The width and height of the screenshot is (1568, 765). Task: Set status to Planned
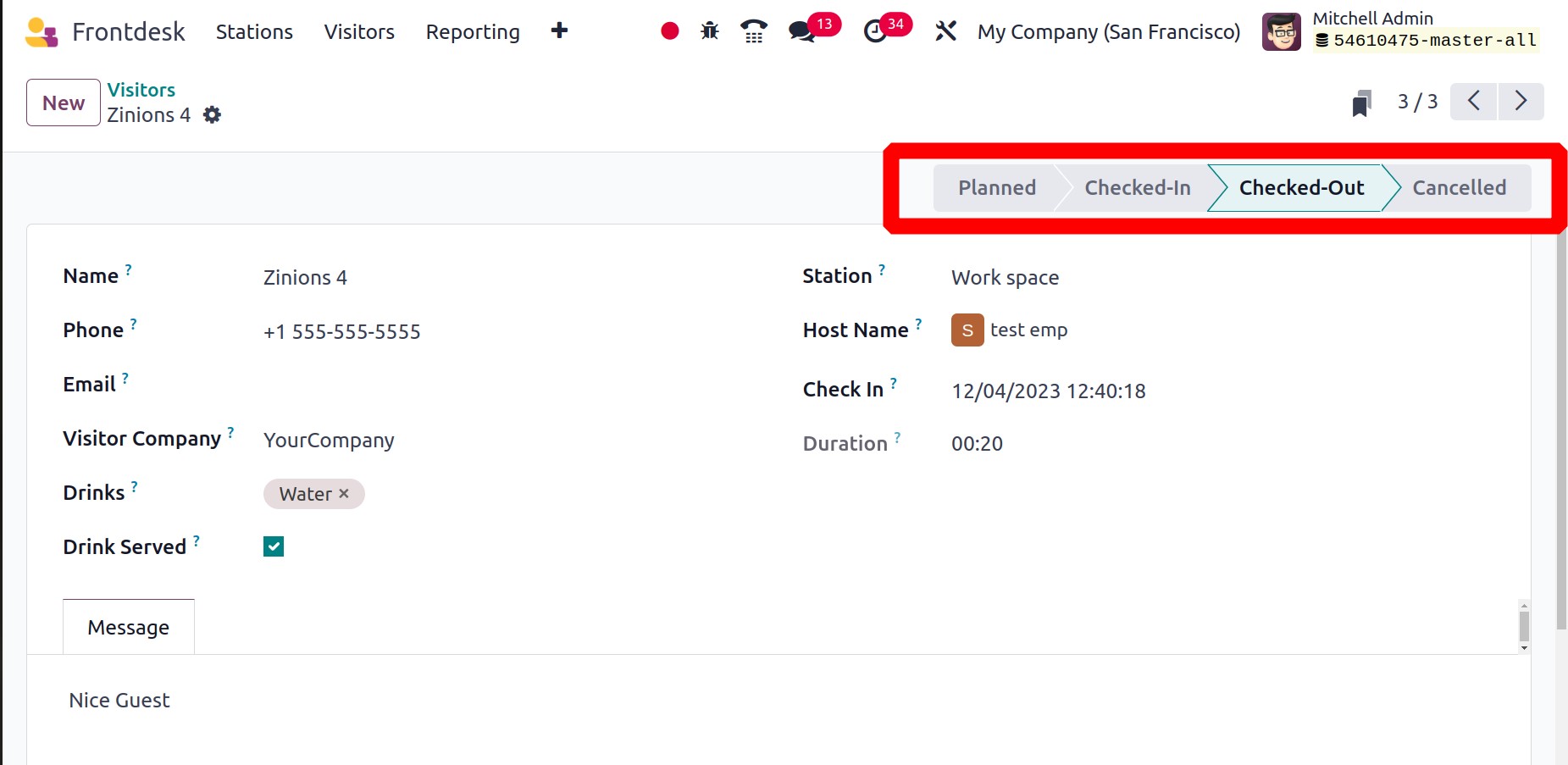(996, 187)
